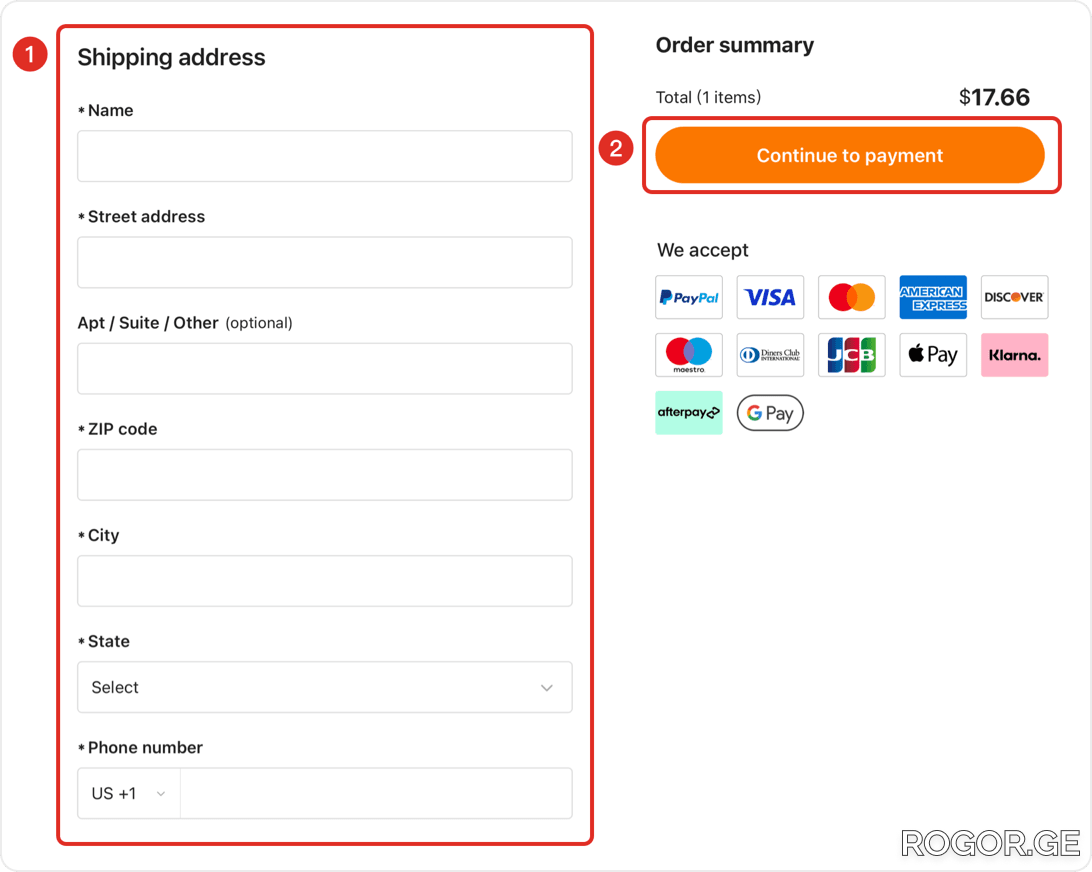Click the Mastercard logo icon
The width and height of the screenshot is (1092, 872).
[852, 297]
